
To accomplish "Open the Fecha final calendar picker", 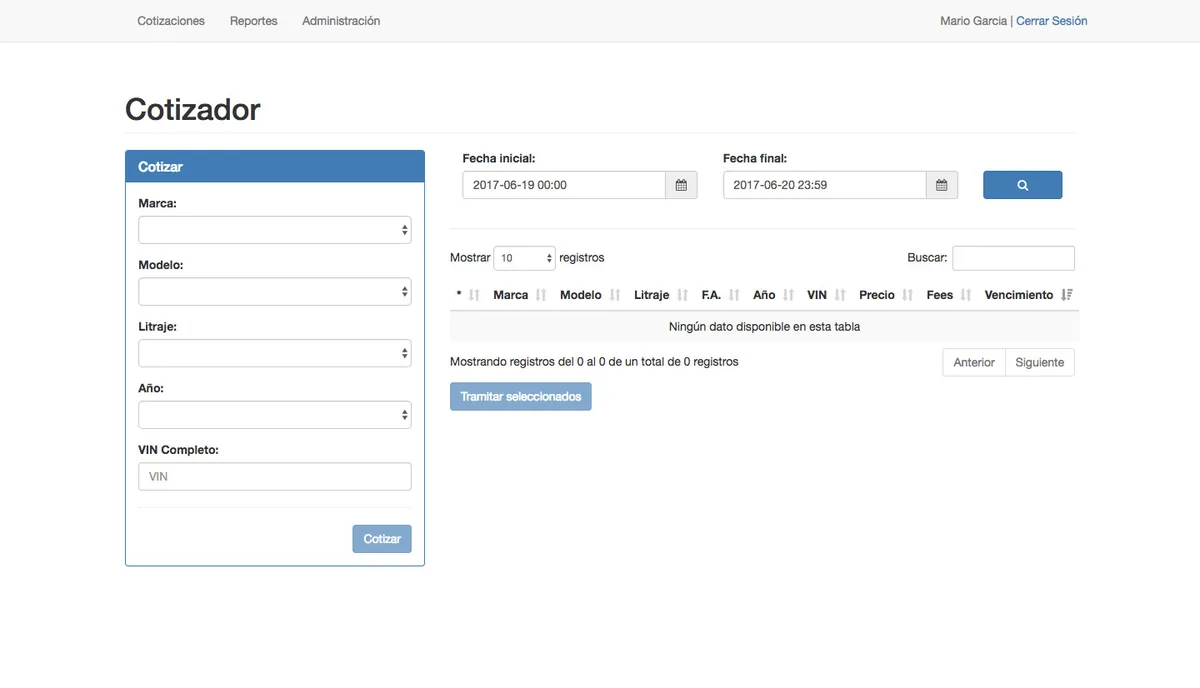I will (941, 185).
